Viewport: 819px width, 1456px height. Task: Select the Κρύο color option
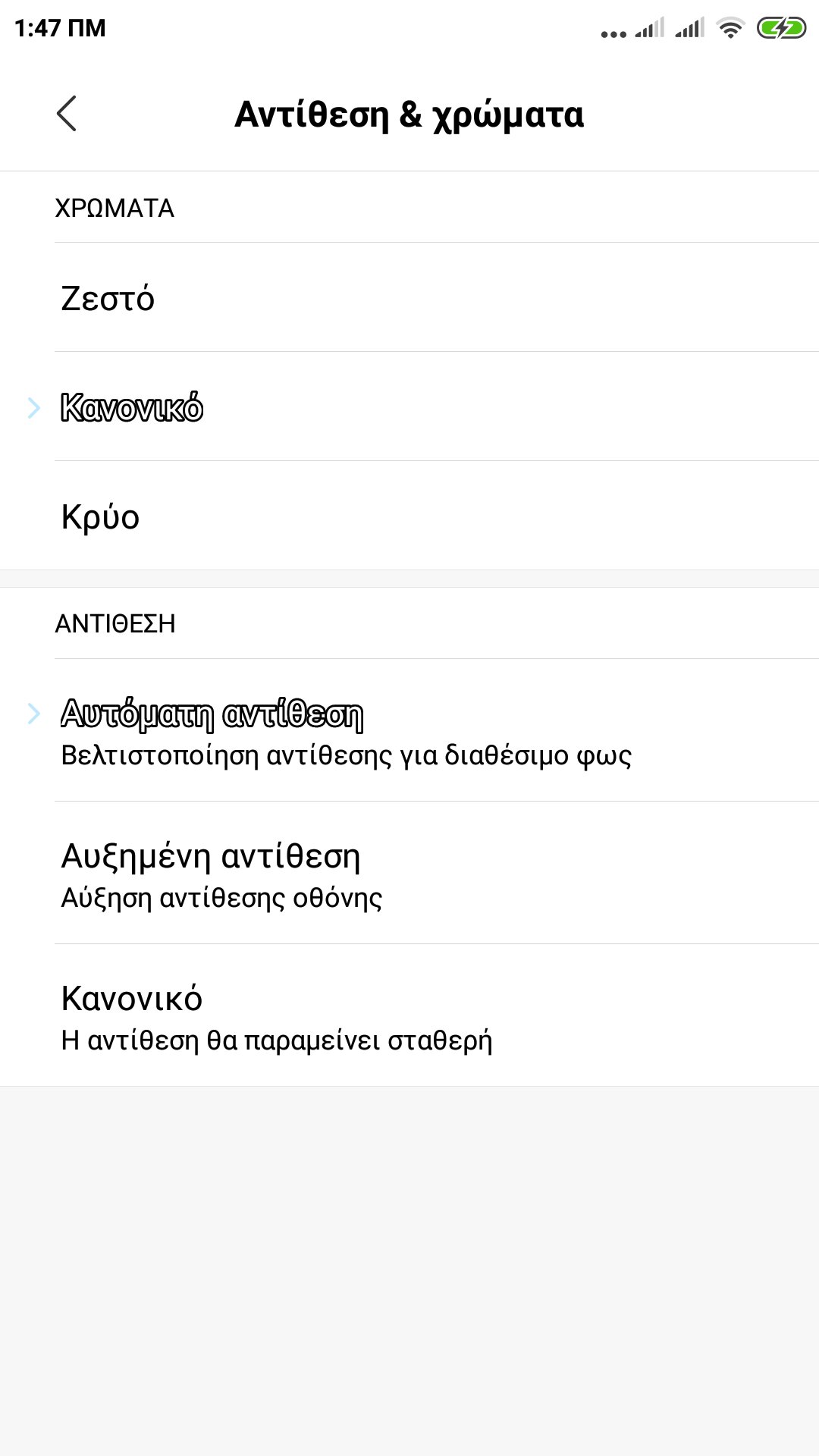click(x=100, y=516)
